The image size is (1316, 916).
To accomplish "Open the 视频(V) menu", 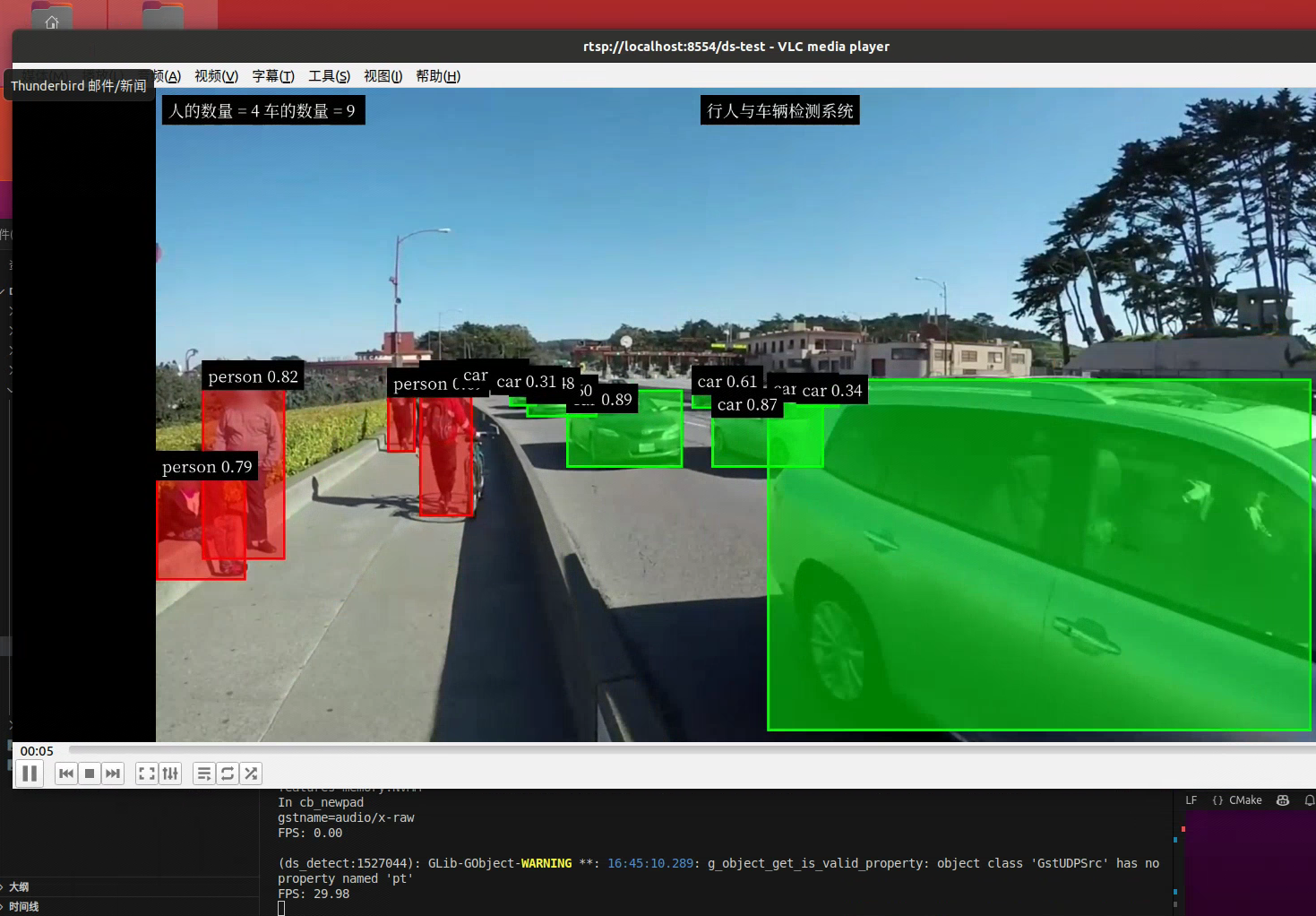I will tap(216, 76).
